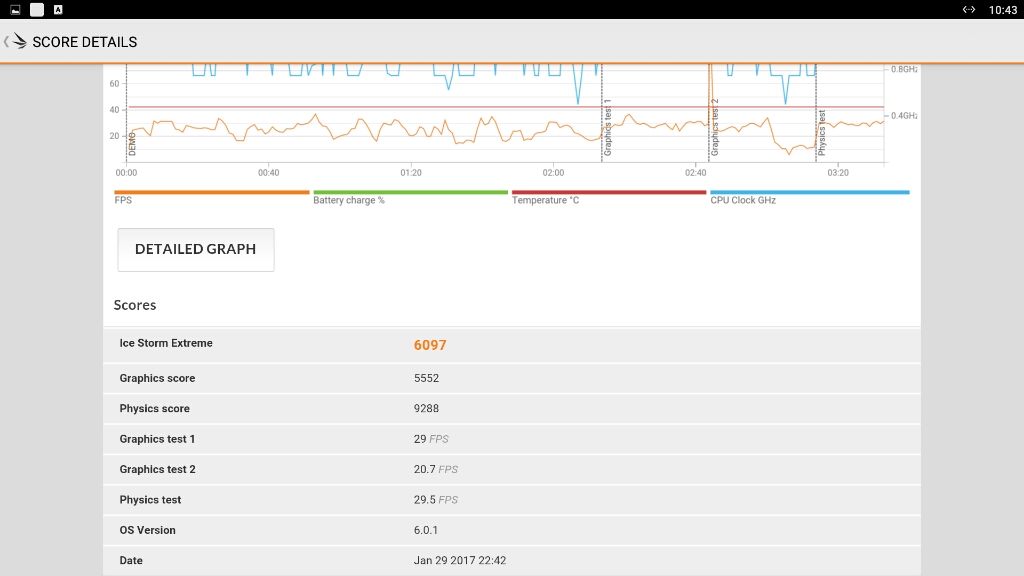Select the Temperature °C red legend bar
Viewport: 1024px width, 576px height.
click(x=609, y=193)
